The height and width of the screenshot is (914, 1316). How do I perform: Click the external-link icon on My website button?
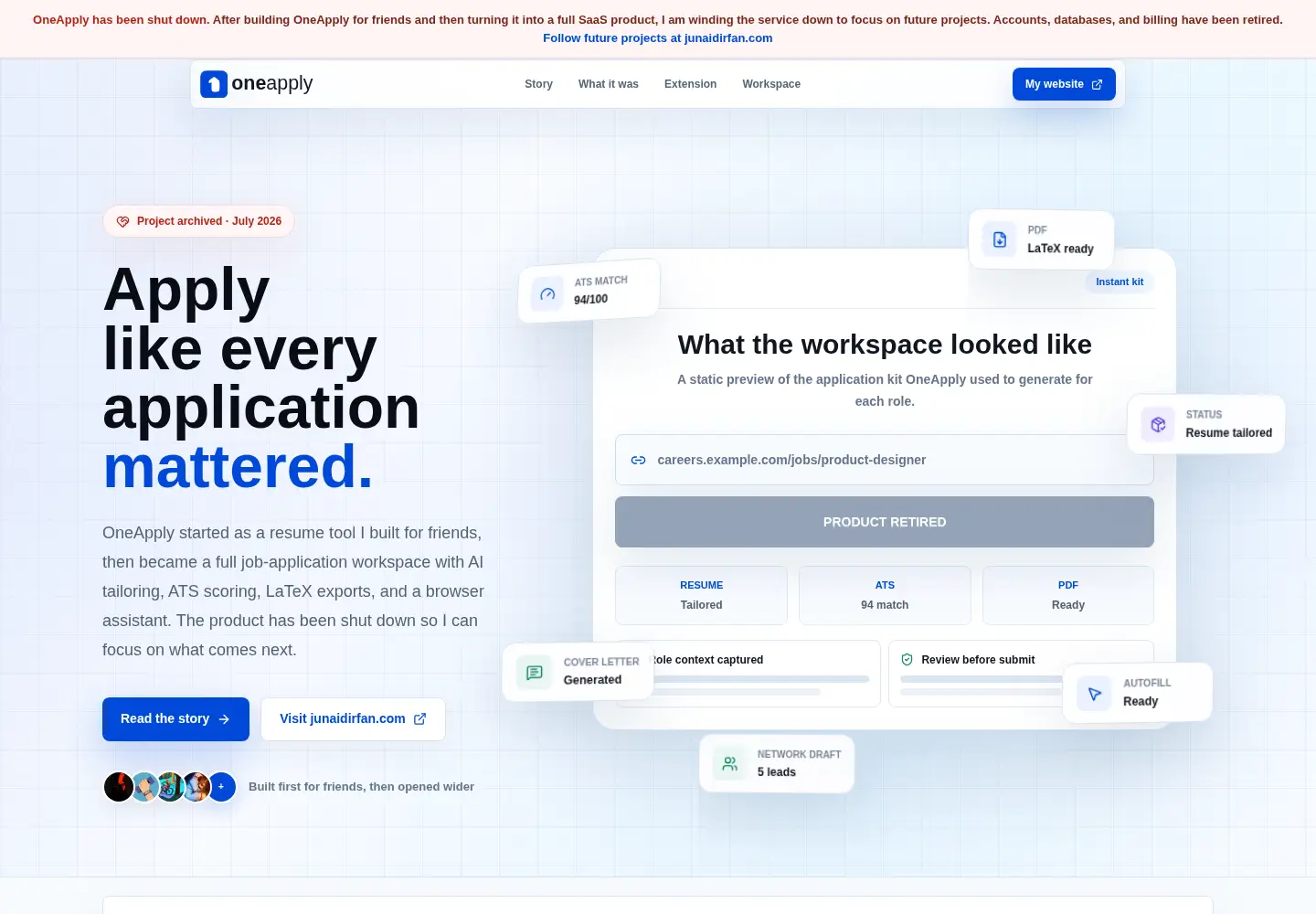1097,84
